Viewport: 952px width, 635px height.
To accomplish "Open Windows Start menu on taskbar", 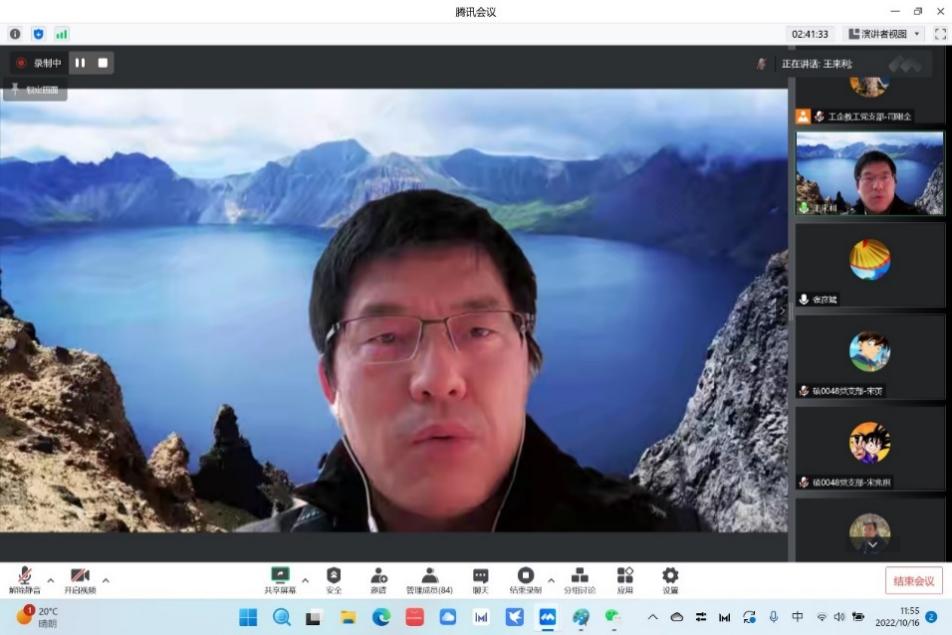I will (x=248, y=617).
